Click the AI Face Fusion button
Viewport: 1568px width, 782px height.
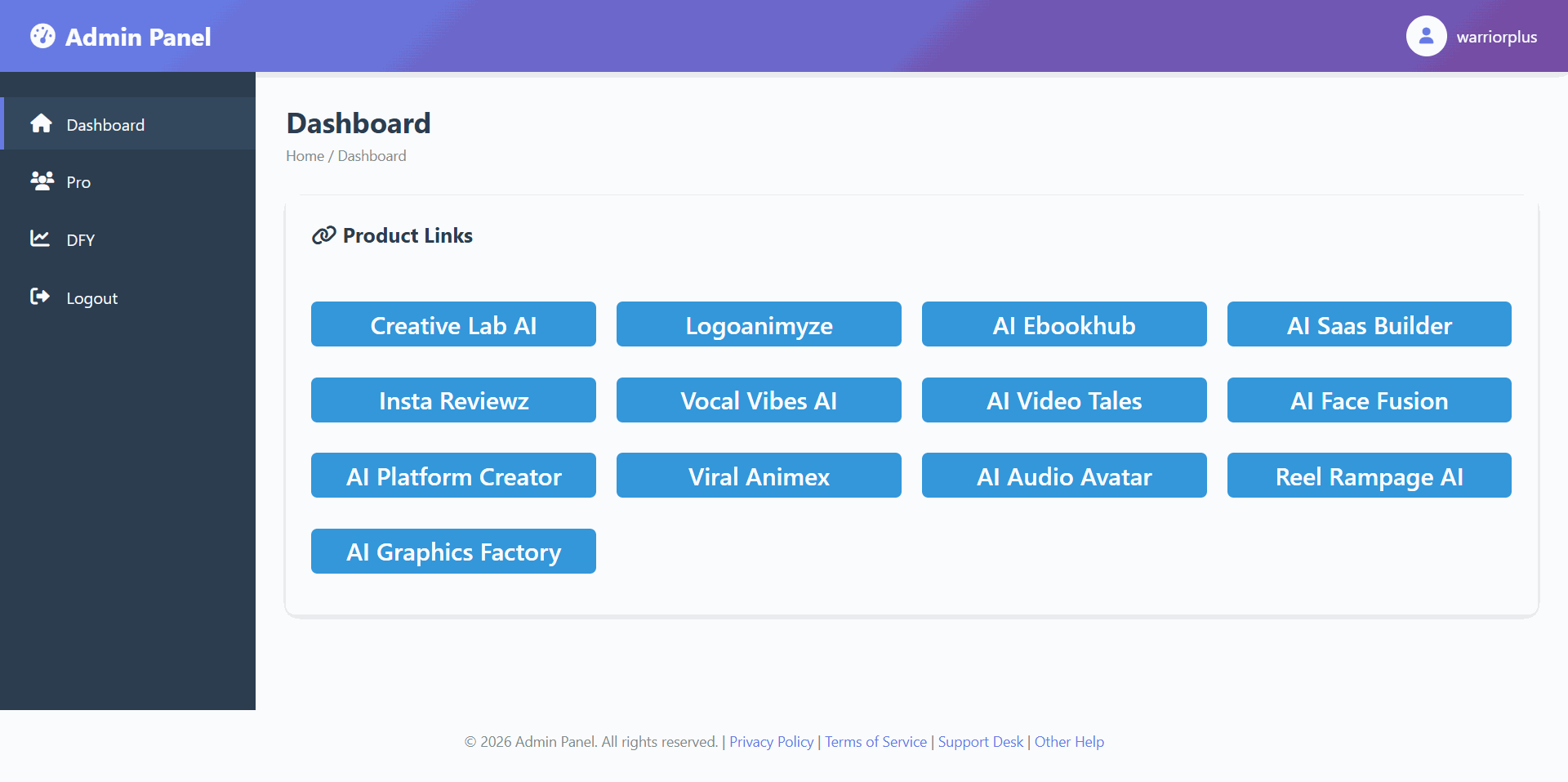pyautogui.click(x=1369, y=400)
